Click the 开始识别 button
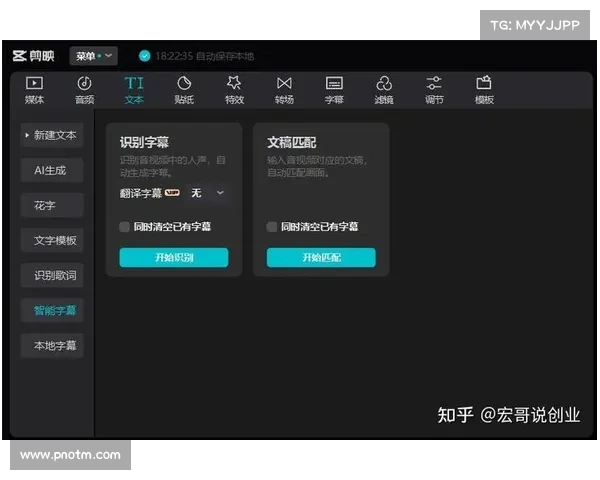600x480 pixels. coord(174,258)
